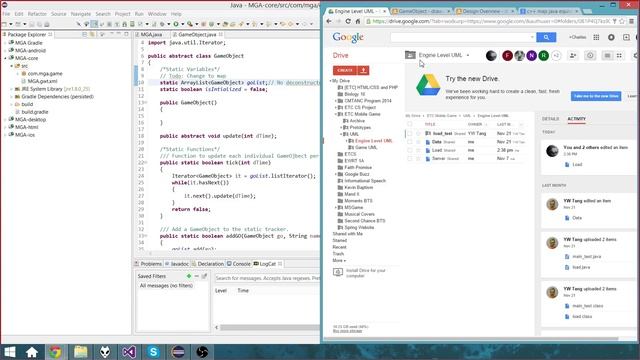Viewport: 640px width, 360px height.
Task: Tick the select-all checkbox in Drive file list
Action: 409,124
